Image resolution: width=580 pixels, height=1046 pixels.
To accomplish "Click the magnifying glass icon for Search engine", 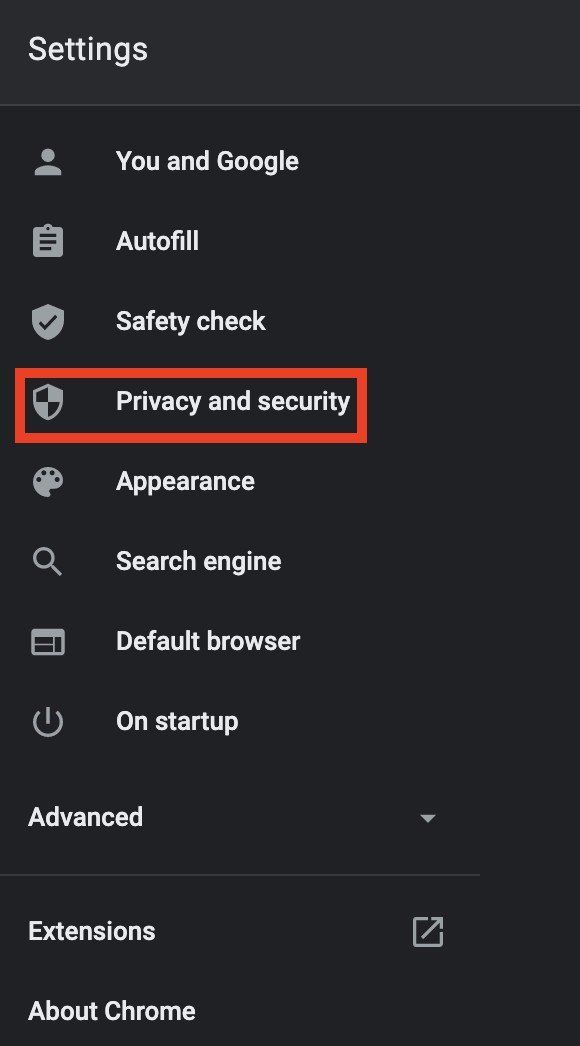I will tap(47, 561).
